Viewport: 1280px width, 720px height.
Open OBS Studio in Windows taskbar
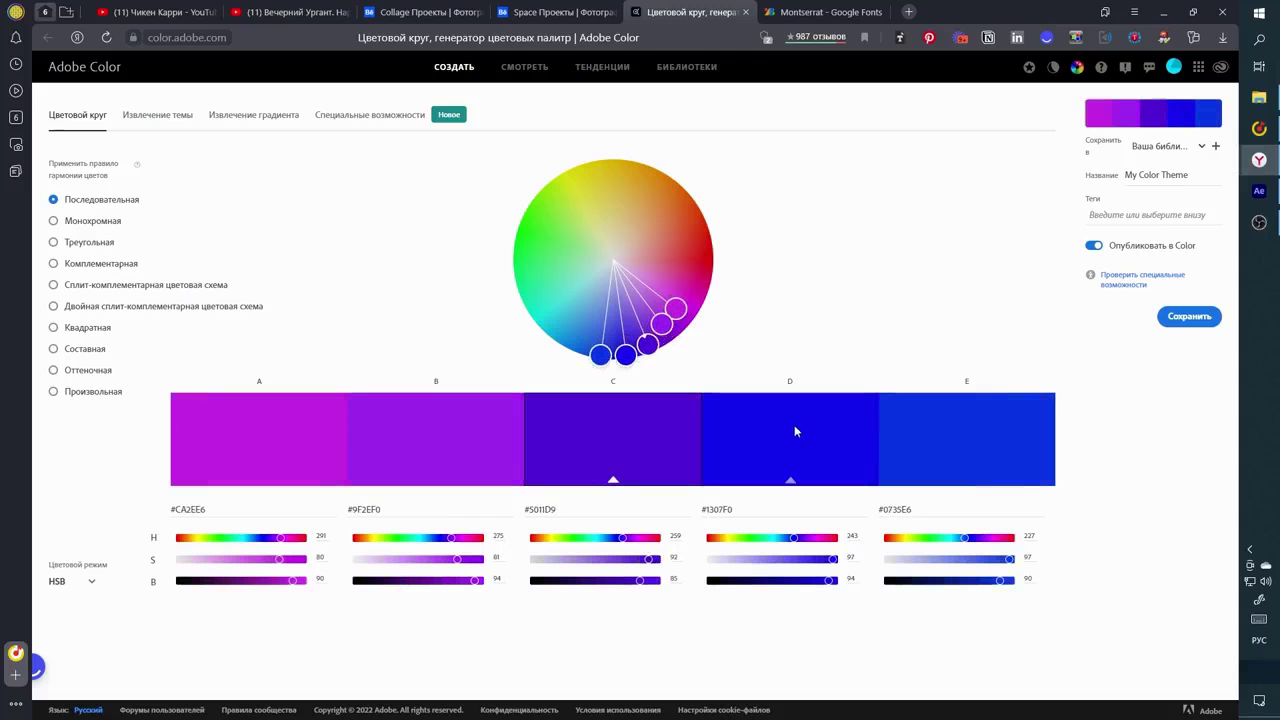pos(1259,223)
